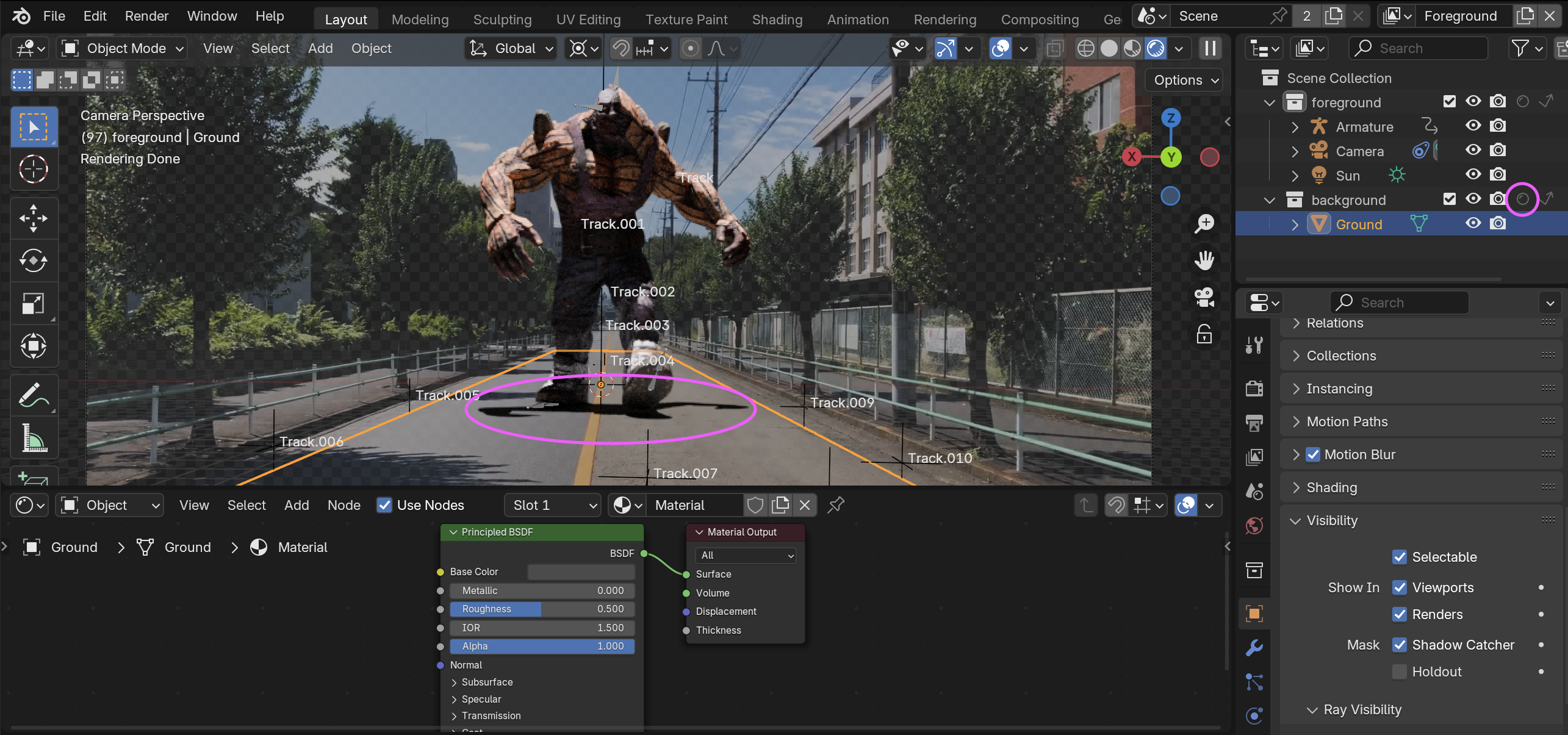Expand the Motion Paths panel
Image resolution: width=1568 pixels, height=735 pixels.
(1347, 421)
